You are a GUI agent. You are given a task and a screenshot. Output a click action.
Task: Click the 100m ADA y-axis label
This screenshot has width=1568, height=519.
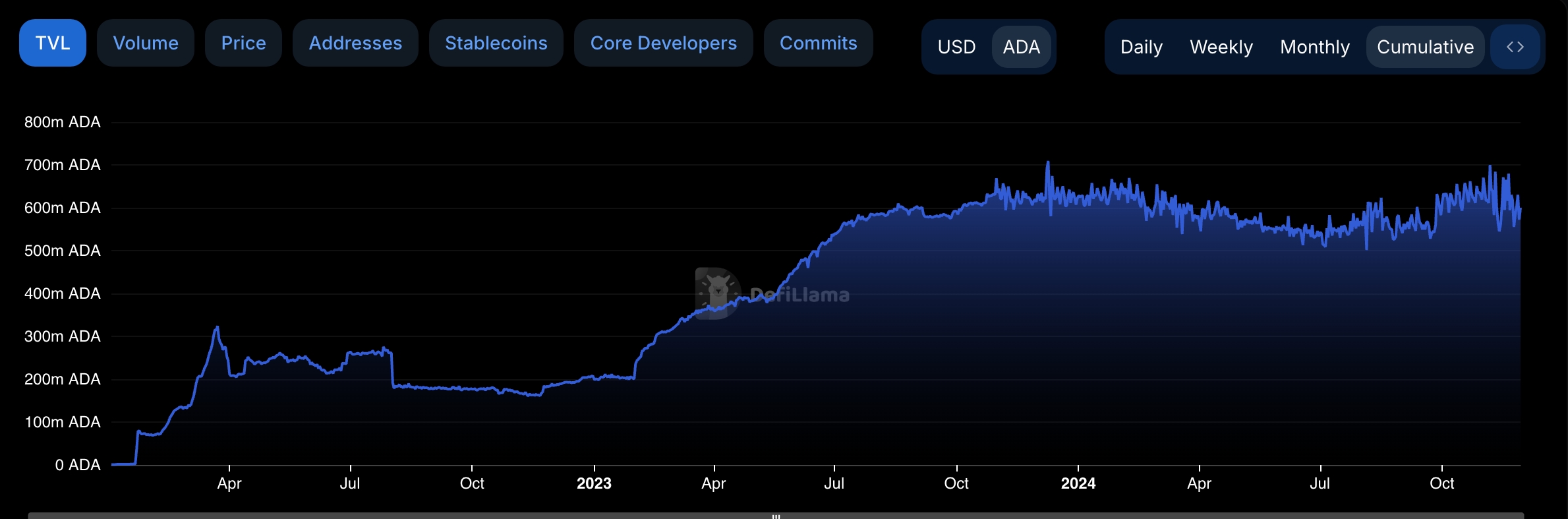click(63, 422)
